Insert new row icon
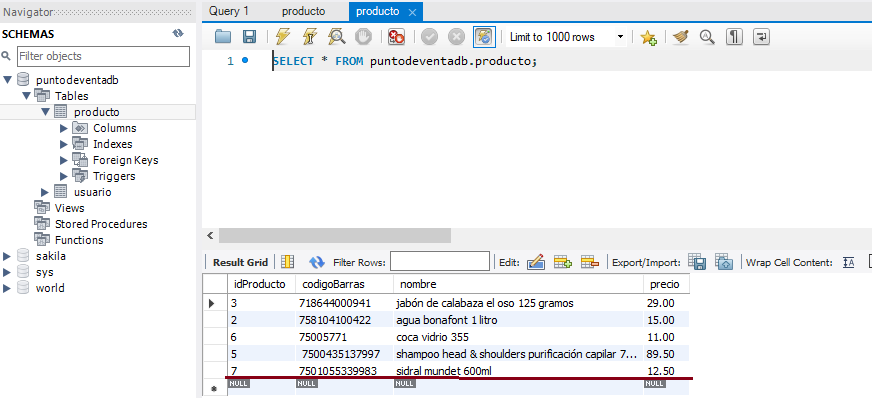This screenshot has height=398, width=872. point(563,262)
